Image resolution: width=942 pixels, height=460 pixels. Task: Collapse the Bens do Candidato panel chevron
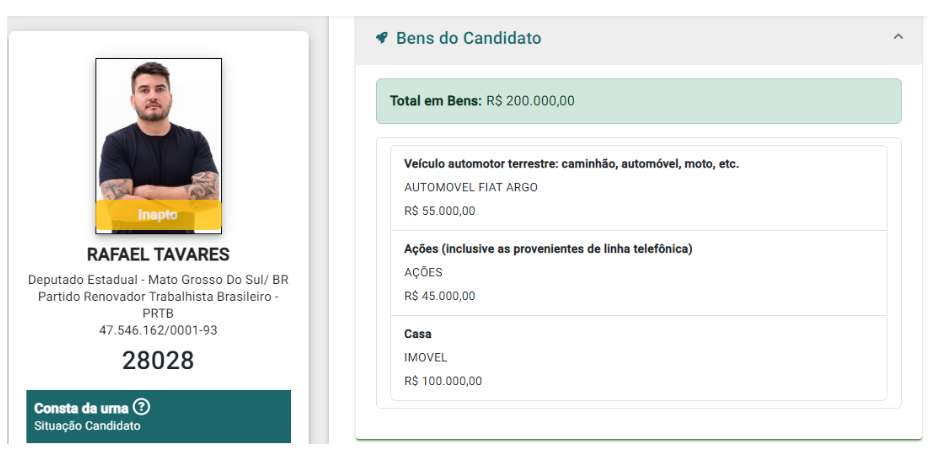898,37
